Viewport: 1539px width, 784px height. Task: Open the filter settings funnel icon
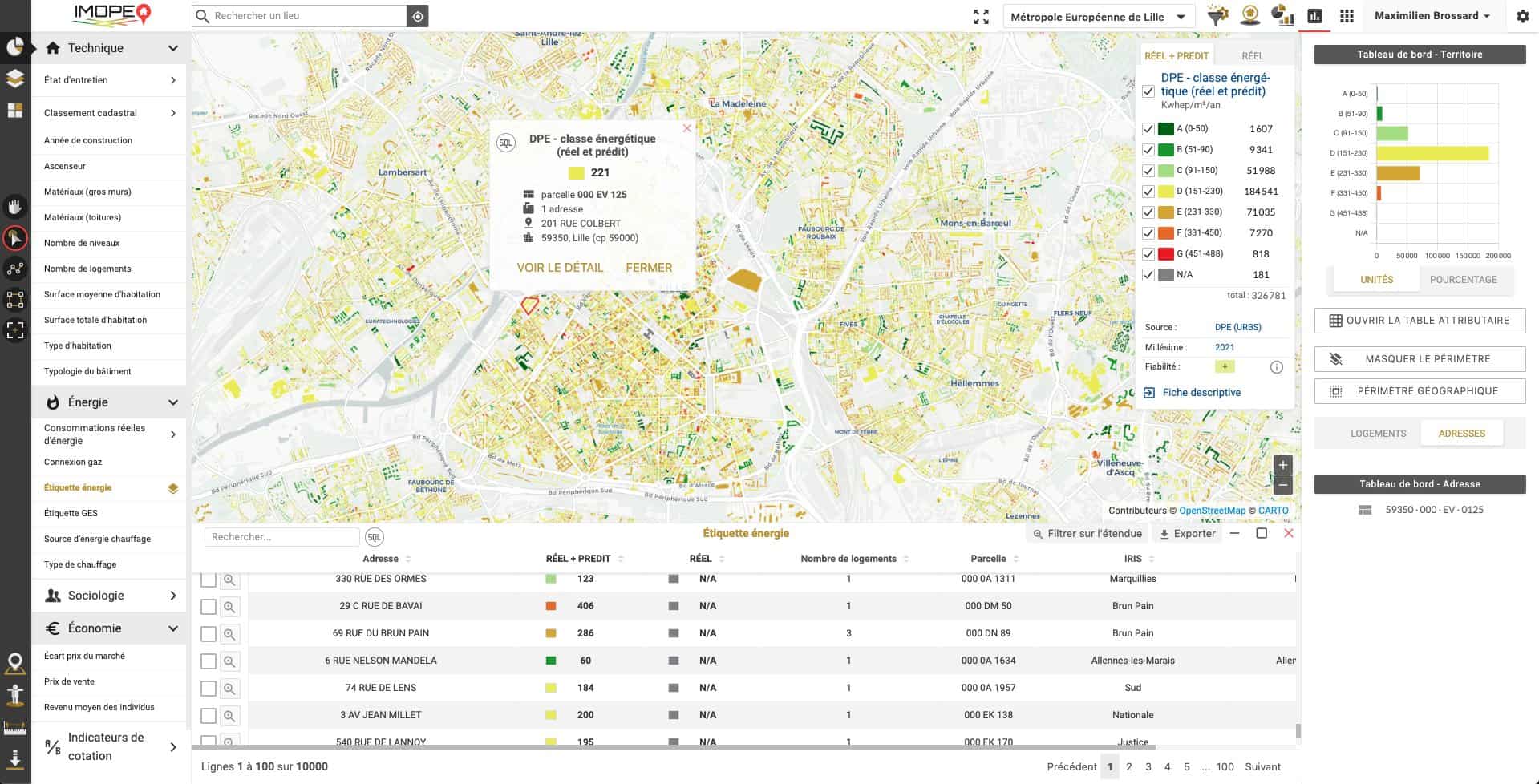(x=1217, y=15)
